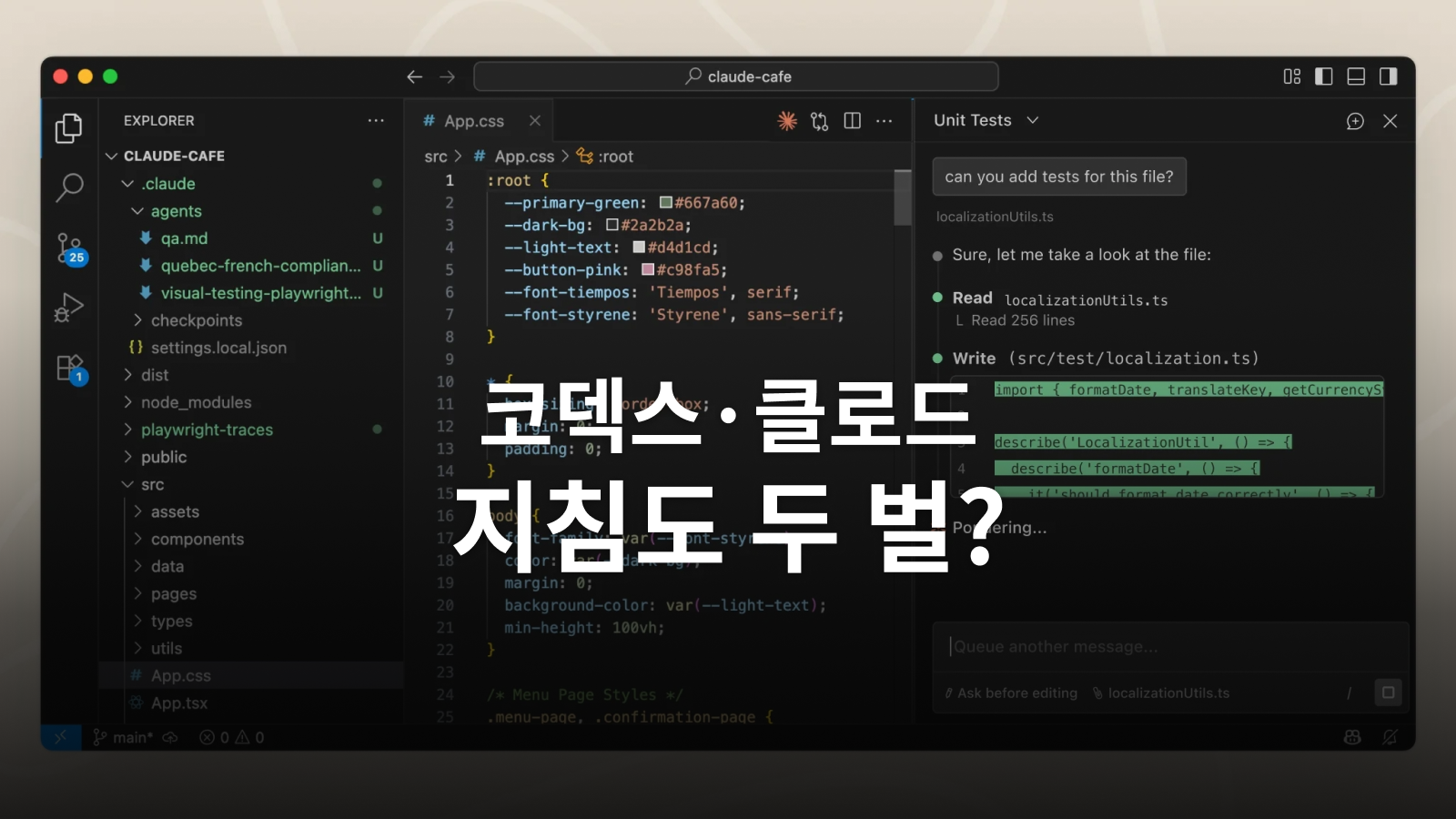The width and height of the screenshot is (1456, 819).
Task: Toggle the bottom panel visibility
Action: coord(1356,76)
